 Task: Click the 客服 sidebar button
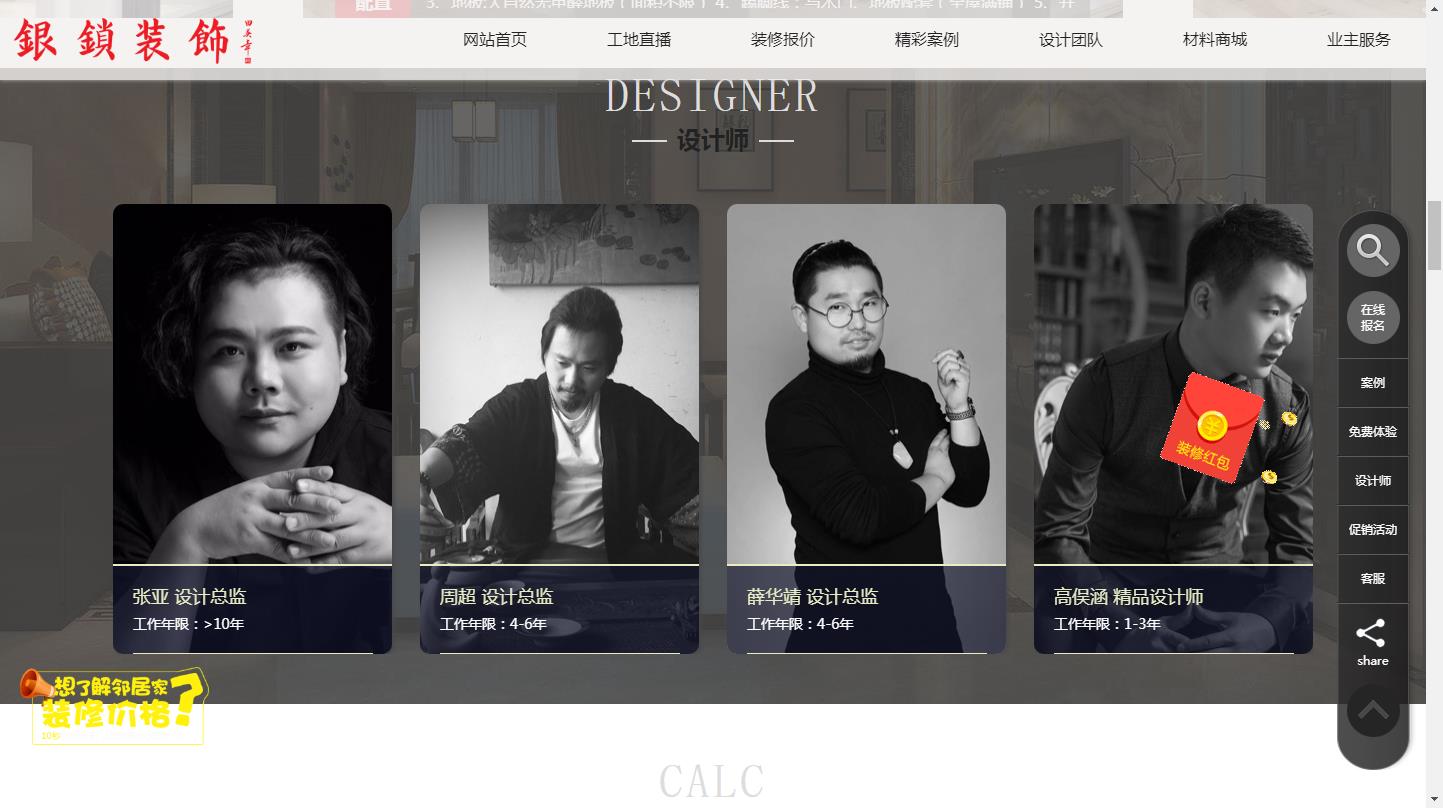click(x=1372, y=579)
